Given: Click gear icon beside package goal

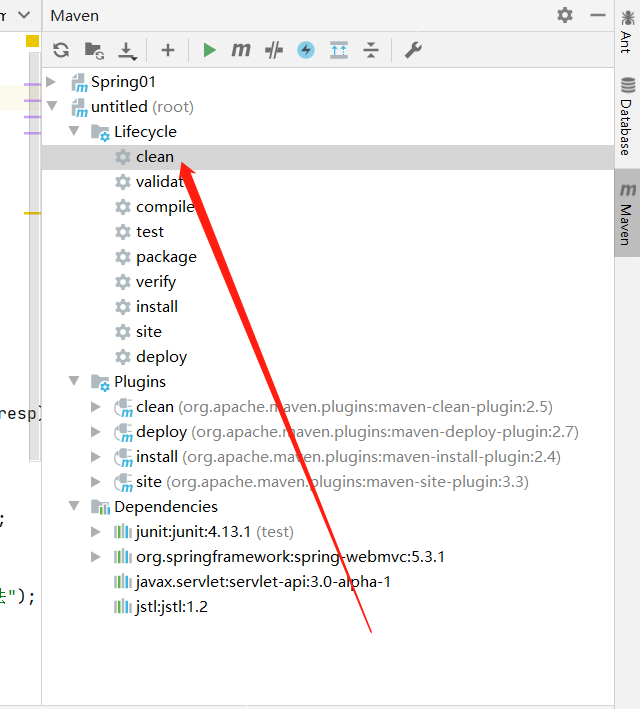Looking at the screenshot, I should pos(123,257).
